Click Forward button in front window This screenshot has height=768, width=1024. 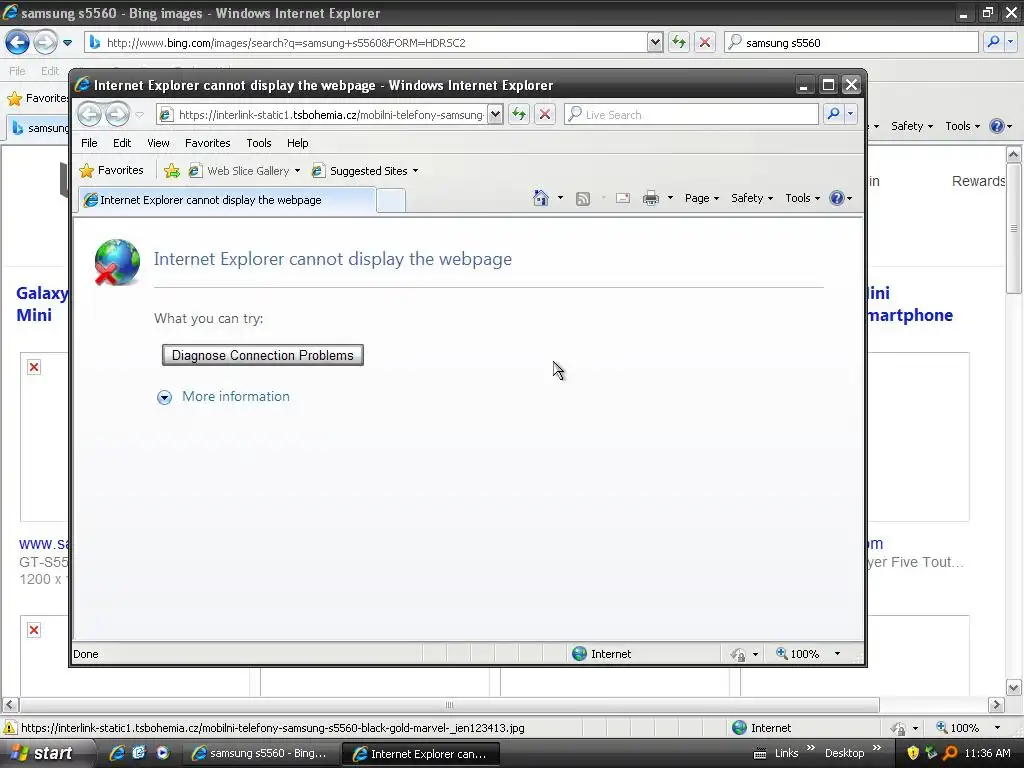click(118, 114)
